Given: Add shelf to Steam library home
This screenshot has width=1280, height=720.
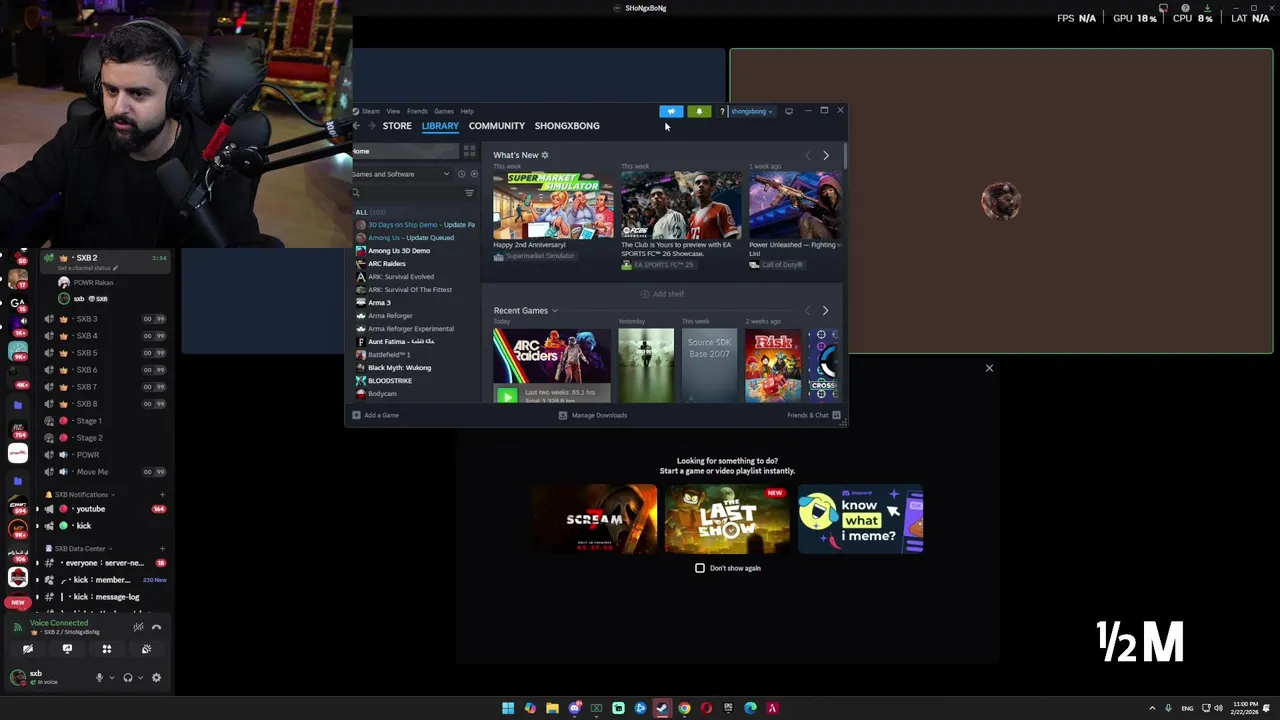Looking at the screenshot, I should tap(663, 294).
